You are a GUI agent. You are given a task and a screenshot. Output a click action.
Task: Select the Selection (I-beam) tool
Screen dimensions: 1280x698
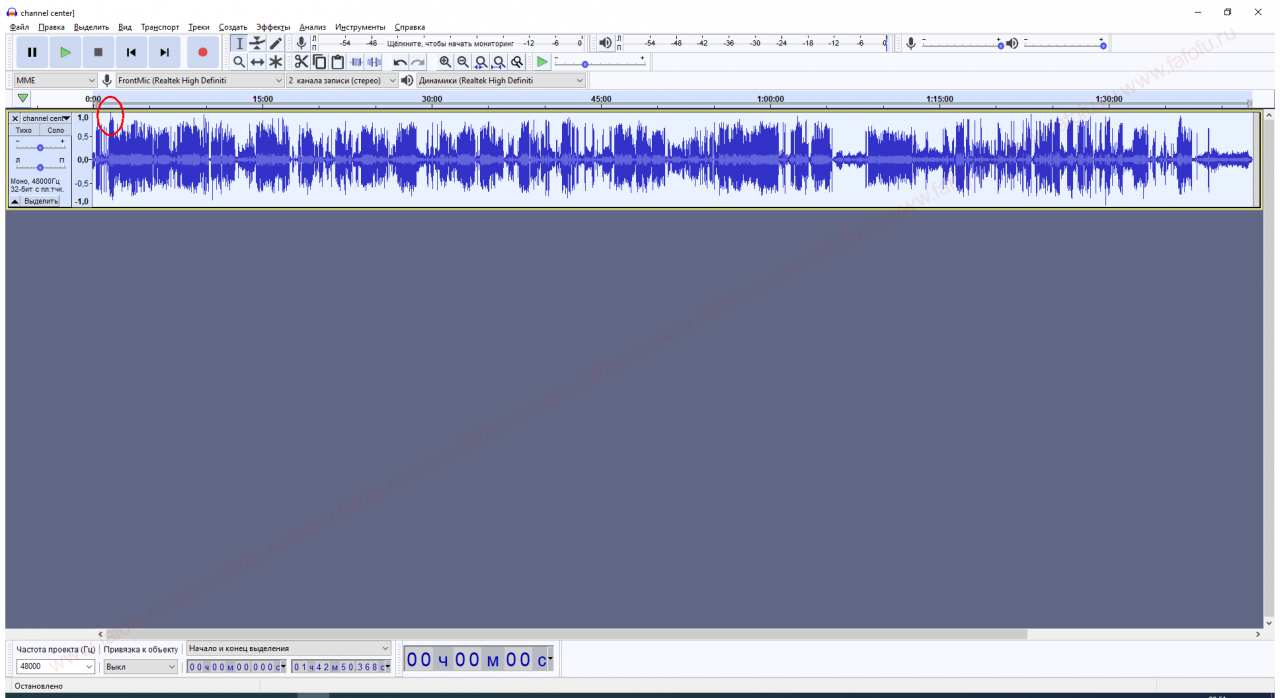point(239,43)
